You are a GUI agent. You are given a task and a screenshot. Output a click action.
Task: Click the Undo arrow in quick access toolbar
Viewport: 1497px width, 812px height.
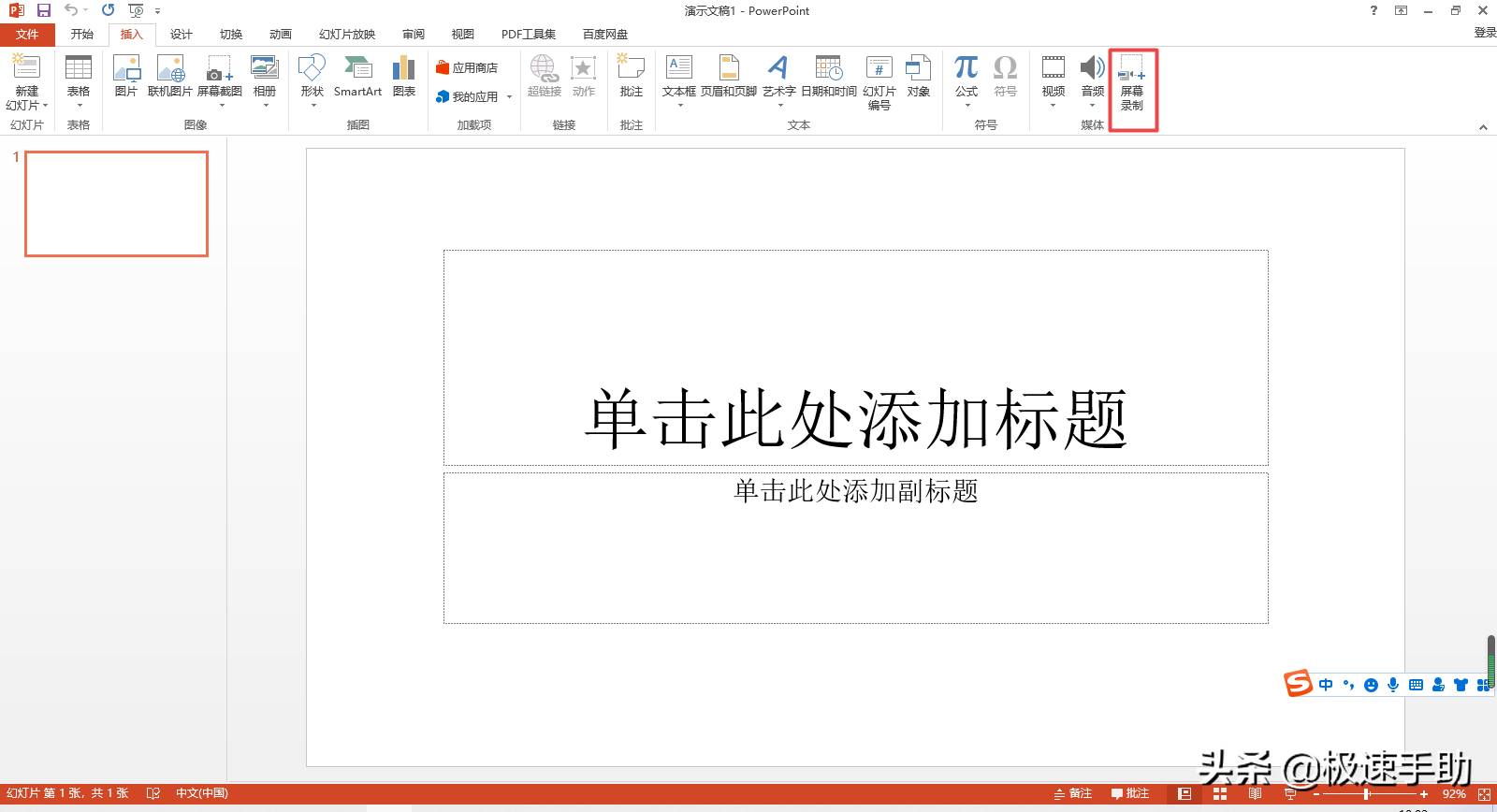pos(71,10)
